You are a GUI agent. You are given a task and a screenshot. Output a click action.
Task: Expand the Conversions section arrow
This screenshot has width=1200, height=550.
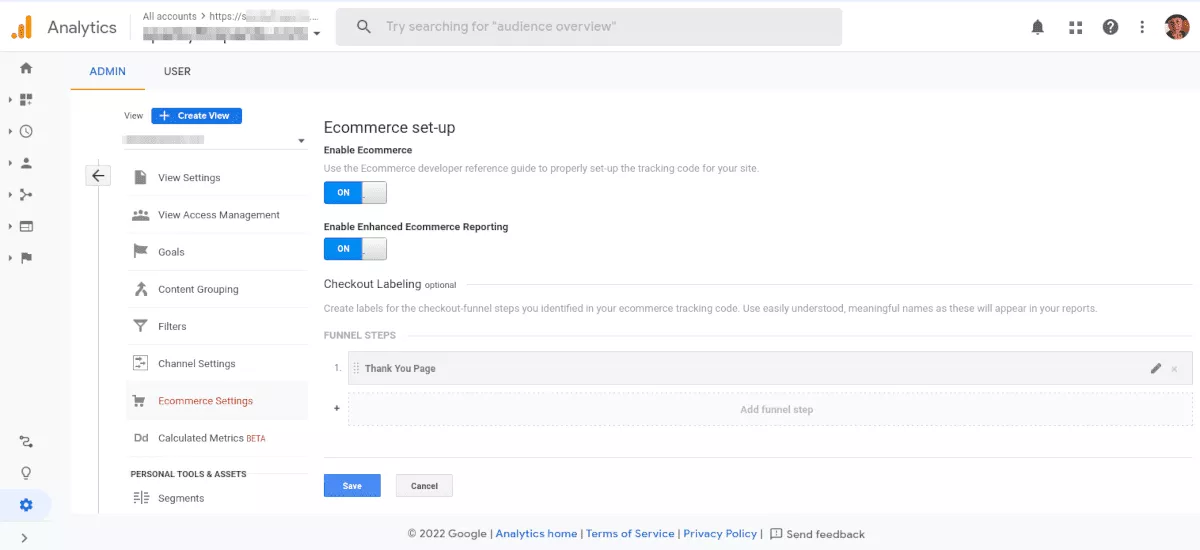click(10, 258)
